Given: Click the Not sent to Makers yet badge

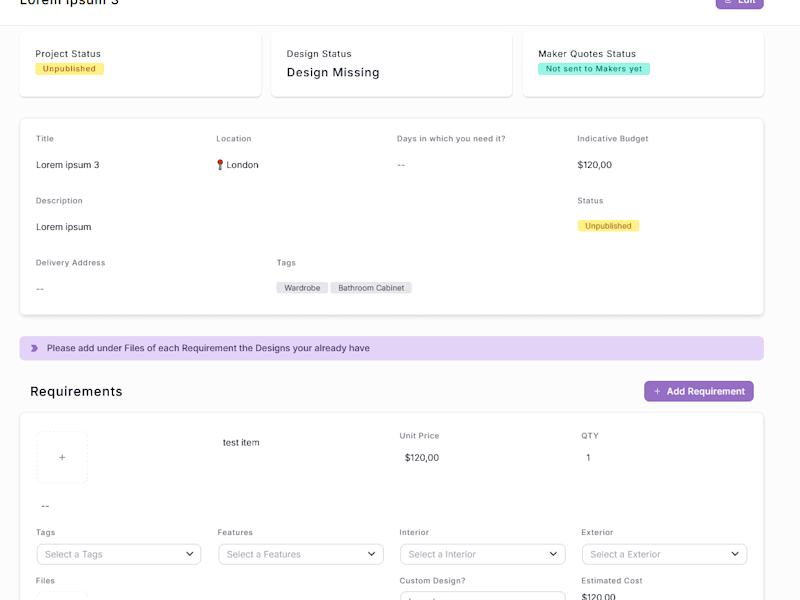Looking at the screenshot, I should coord(594,69).
